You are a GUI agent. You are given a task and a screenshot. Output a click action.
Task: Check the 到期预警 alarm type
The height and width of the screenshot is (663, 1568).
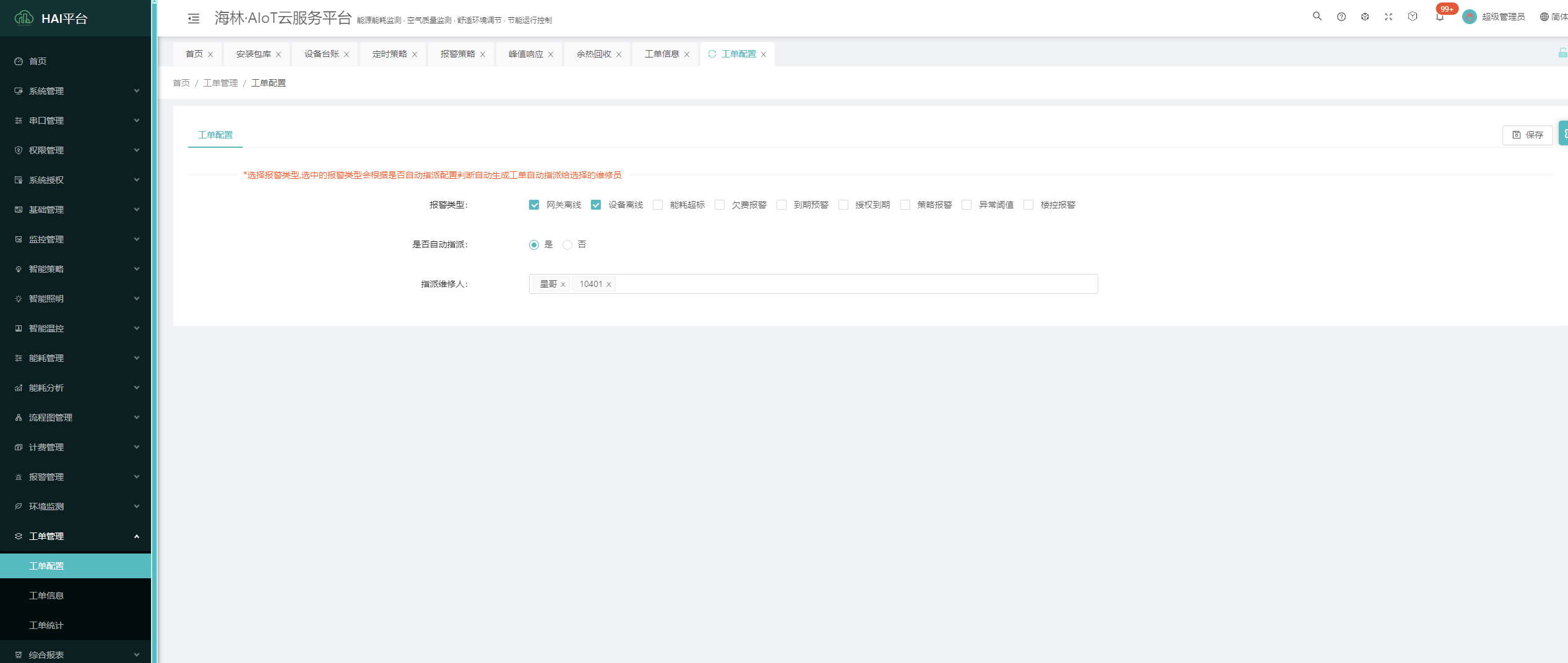(x=782, y=205)
